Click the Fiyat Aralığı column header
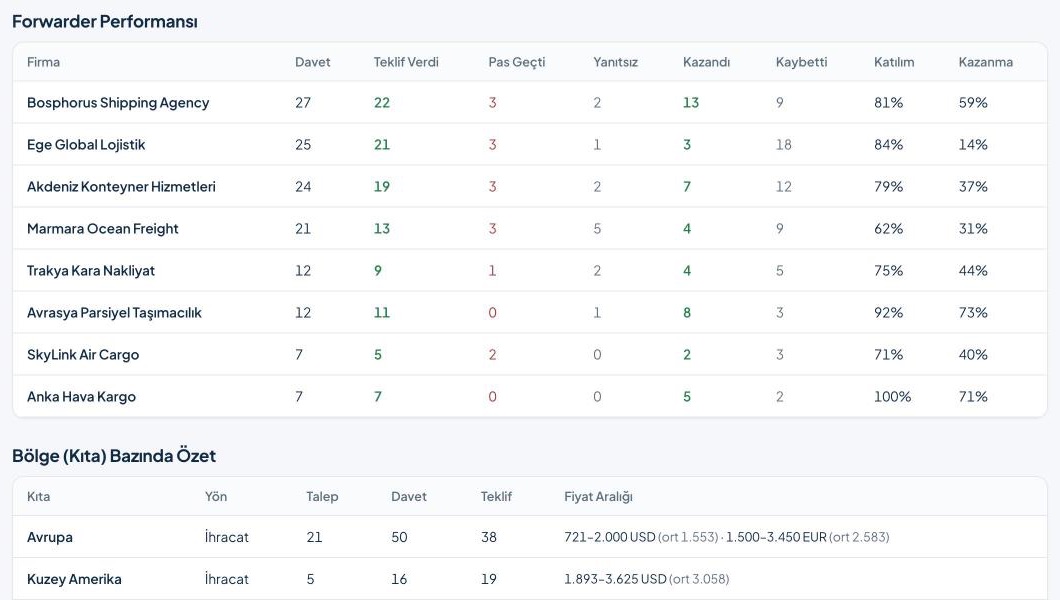The image size is (1060, 600). pos(598,497)
